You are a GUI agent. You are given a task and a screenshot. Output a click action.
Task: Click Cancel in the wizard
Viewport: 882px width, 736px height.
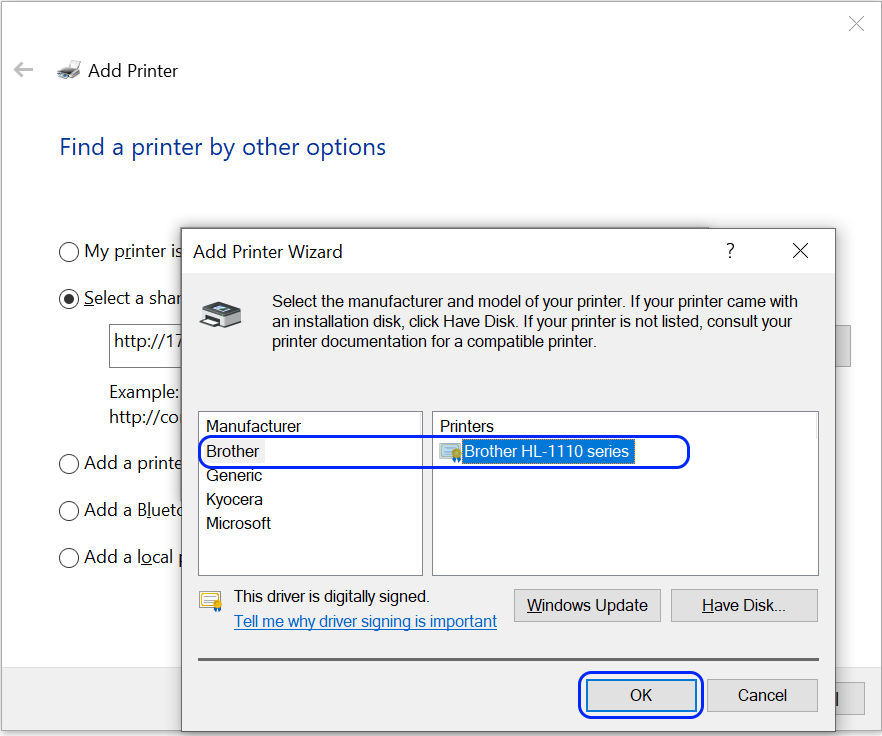(x=762, y=695)
